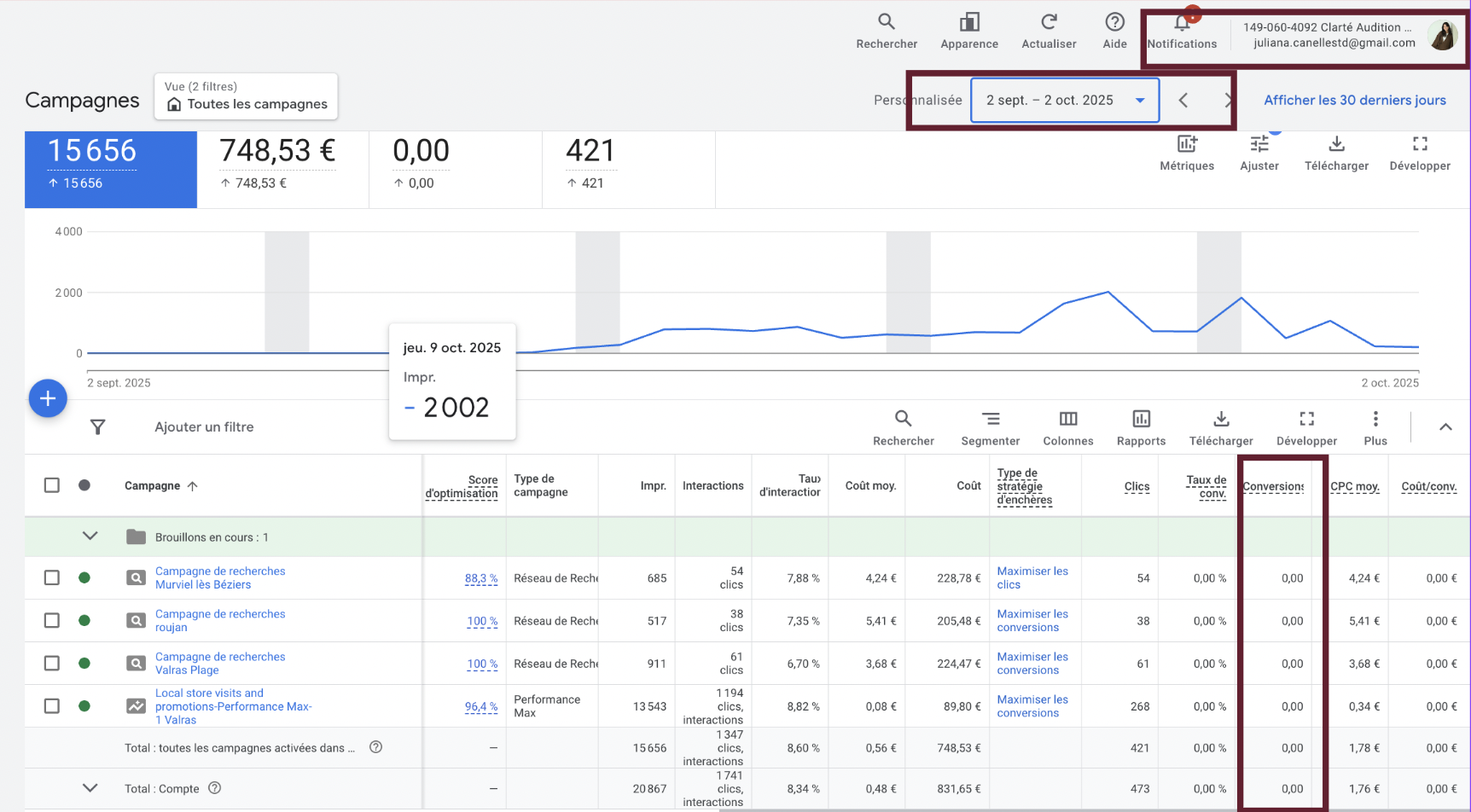Open the Colonnes icon
The height and width of the screenshot is (812, 1471).
tap(1068, 418)
